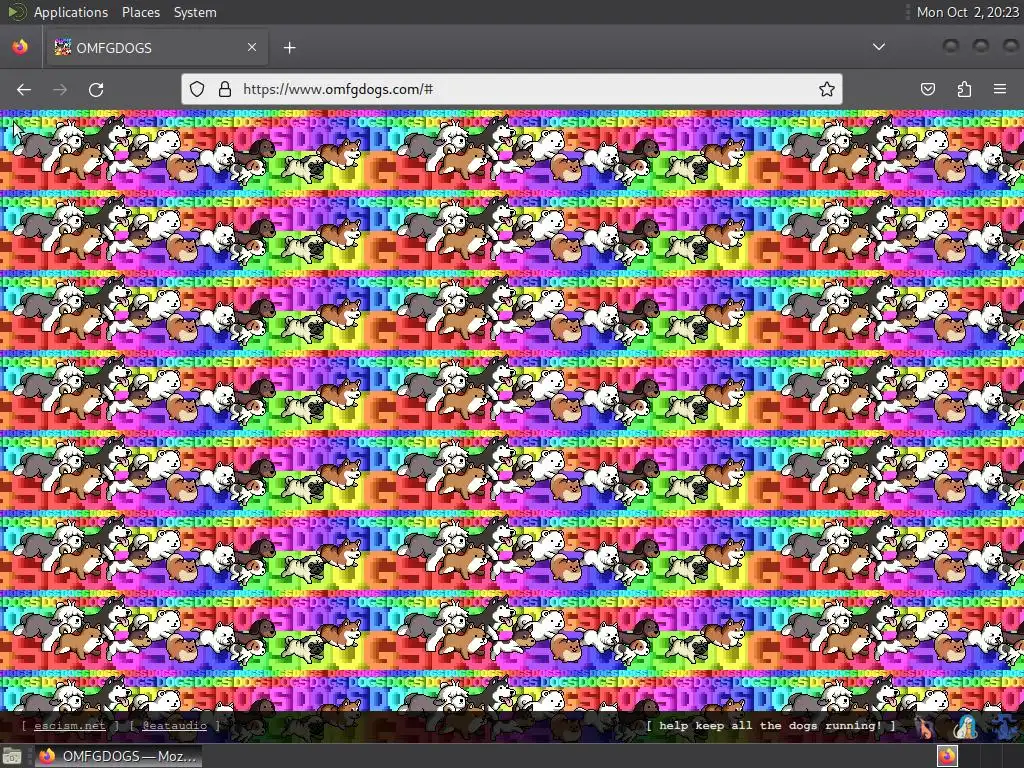
Task: Click the Firefox icon in the workspace switcher
Action: (x=948, y=756)
